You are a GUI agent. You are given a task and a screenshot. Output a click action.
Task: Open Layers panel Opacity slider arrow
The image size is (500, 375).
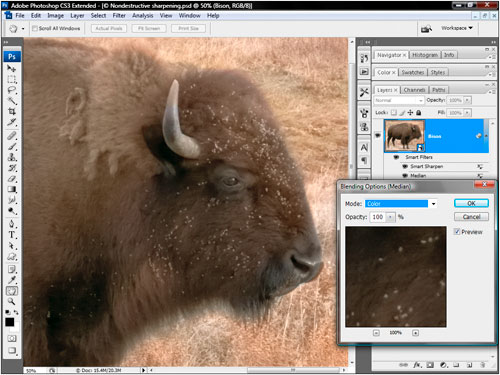point(467,100)
